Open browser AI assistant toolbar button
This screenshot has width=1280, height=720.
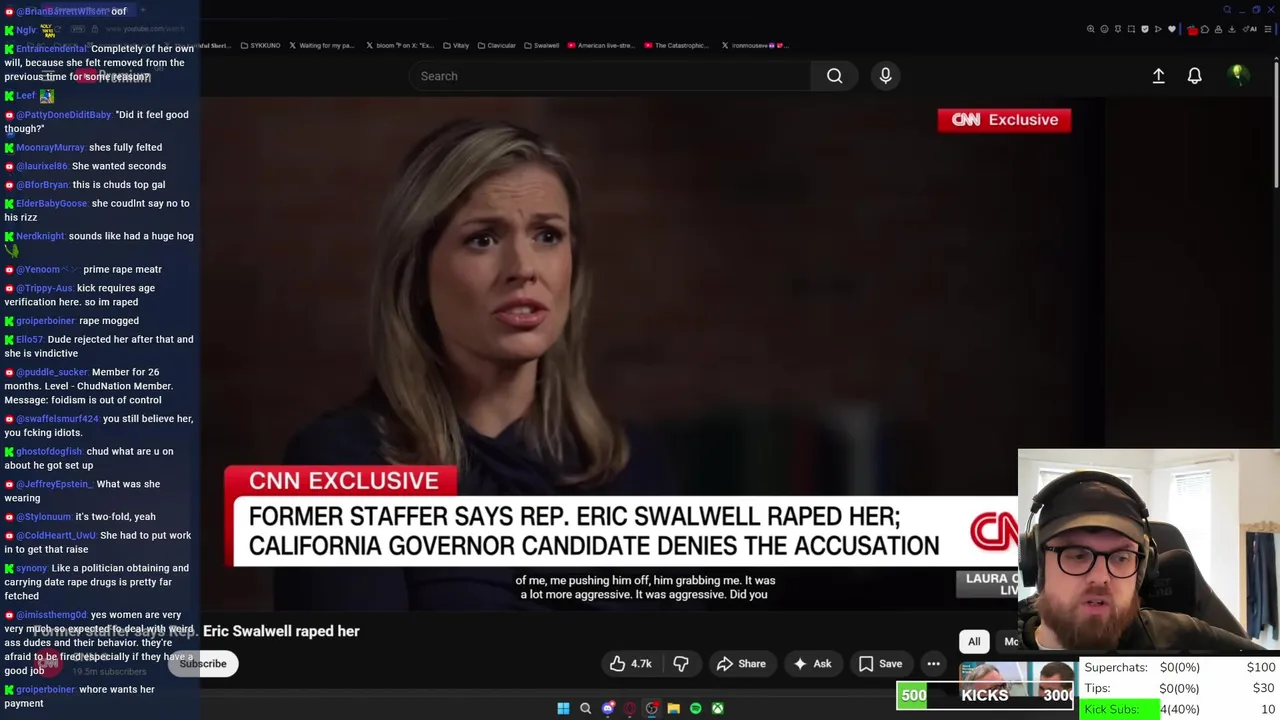tap(1249, 29)
